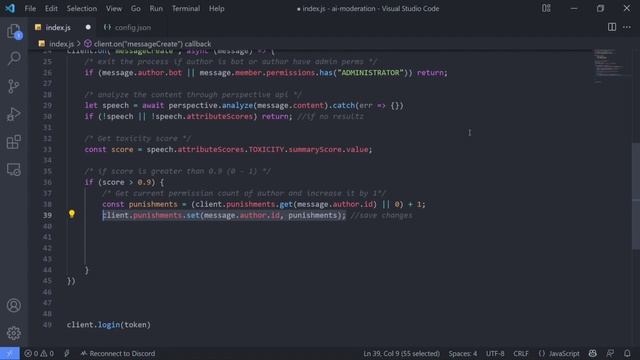Open the Accounts icon in activity bar
The width and height of the screenshot is (640, 360).
14,305
